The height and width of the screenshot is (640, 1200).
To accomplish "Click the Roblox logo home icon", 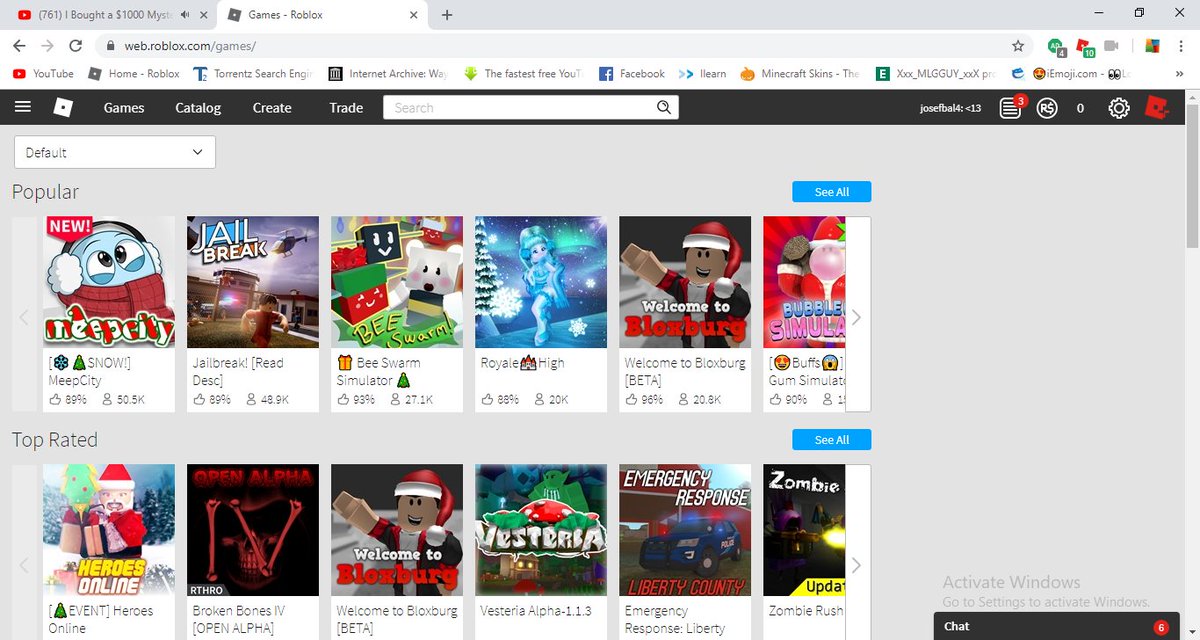I will coord(63,108).
